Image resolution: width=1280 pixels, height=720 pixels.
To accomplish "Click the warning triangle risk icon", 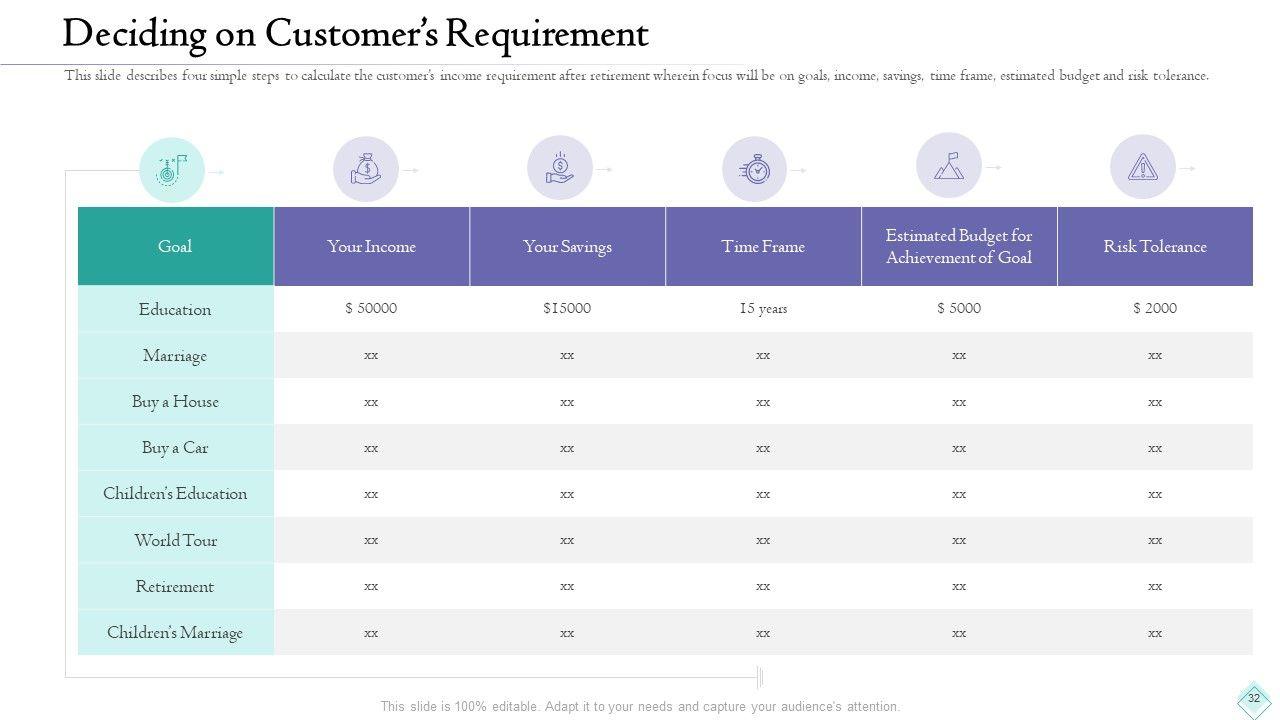I will pos(1142,167).
